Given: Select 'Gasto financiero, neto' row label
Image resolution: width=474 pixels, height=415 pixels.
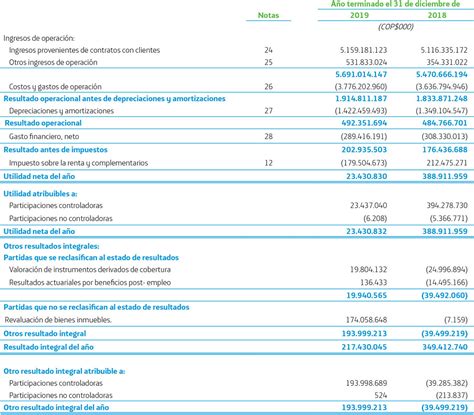Looking at the screenshot, I should 44,136.
